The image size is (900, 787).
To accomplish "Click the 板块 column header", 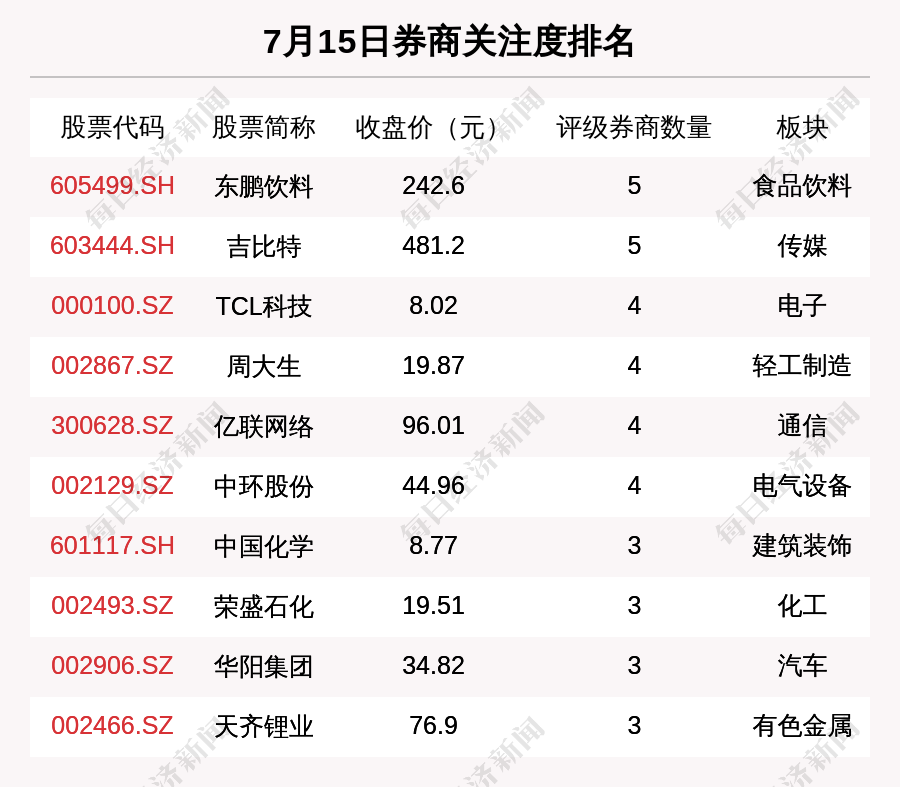I will pos(802,127).
